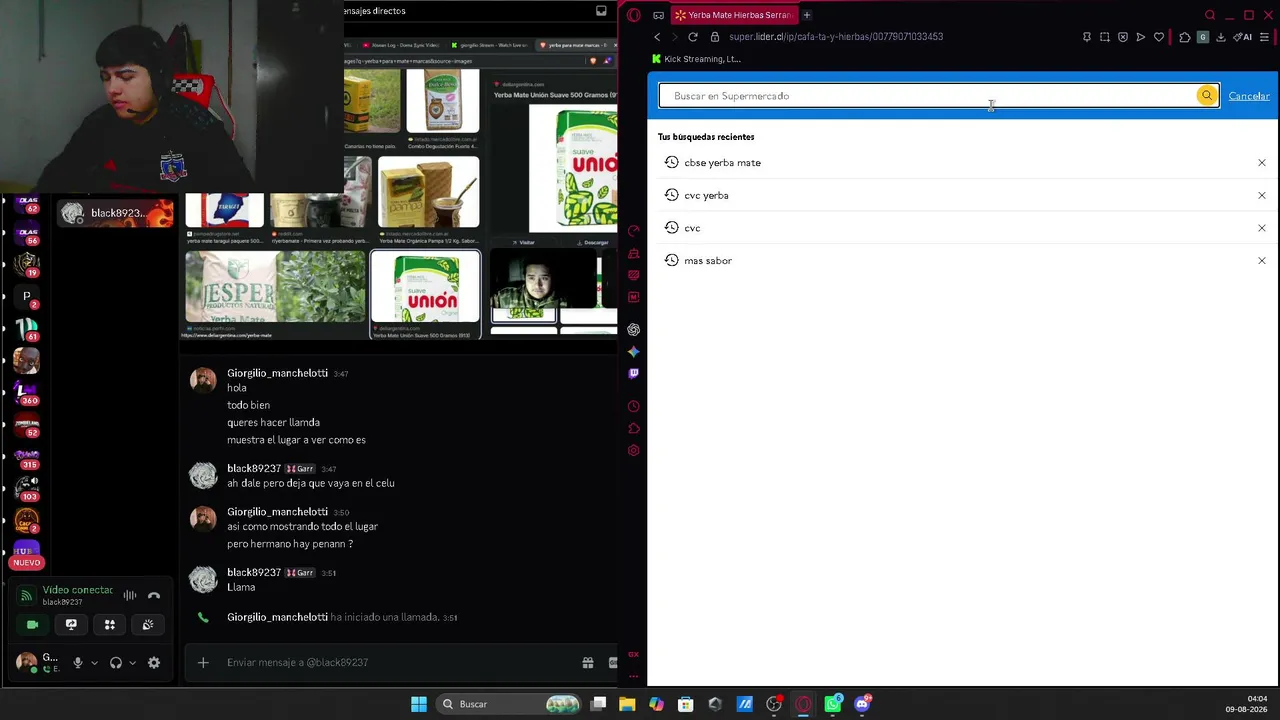The width and height of the screenshot is (1280, 720).
Task: Pin the page using Opera pinboard icon
Action: point(1087,37)
